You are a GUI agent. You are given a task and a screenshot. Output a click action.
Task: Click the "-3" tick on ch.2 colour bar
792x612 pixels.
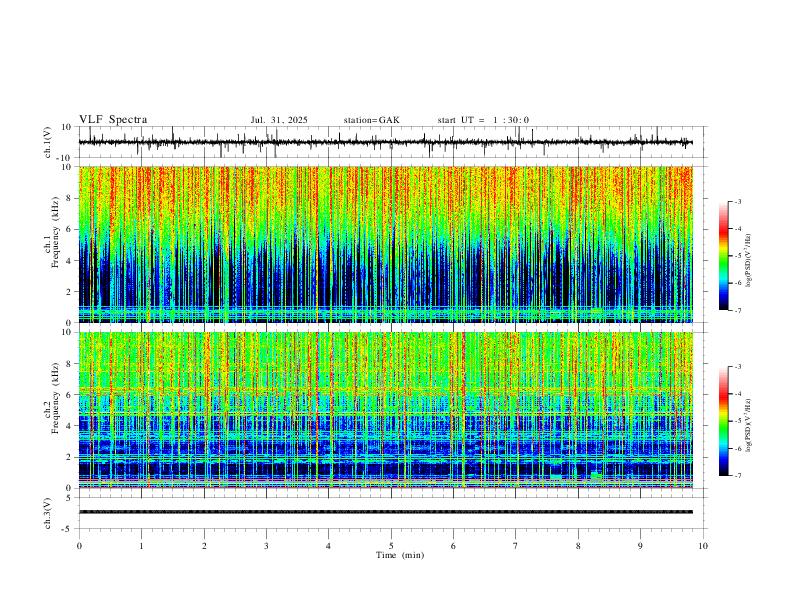pyautogui.click(x=737, y=367)
